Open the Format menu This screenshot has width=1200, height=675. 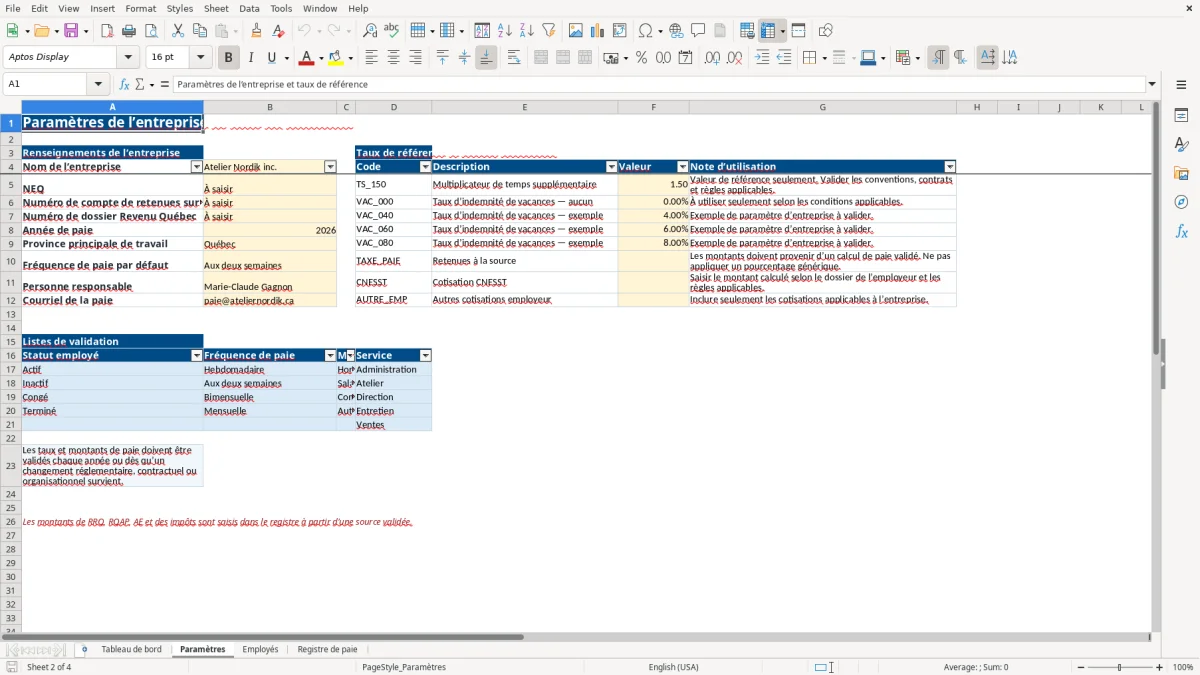pyautogui.click(x=140, y=8)
